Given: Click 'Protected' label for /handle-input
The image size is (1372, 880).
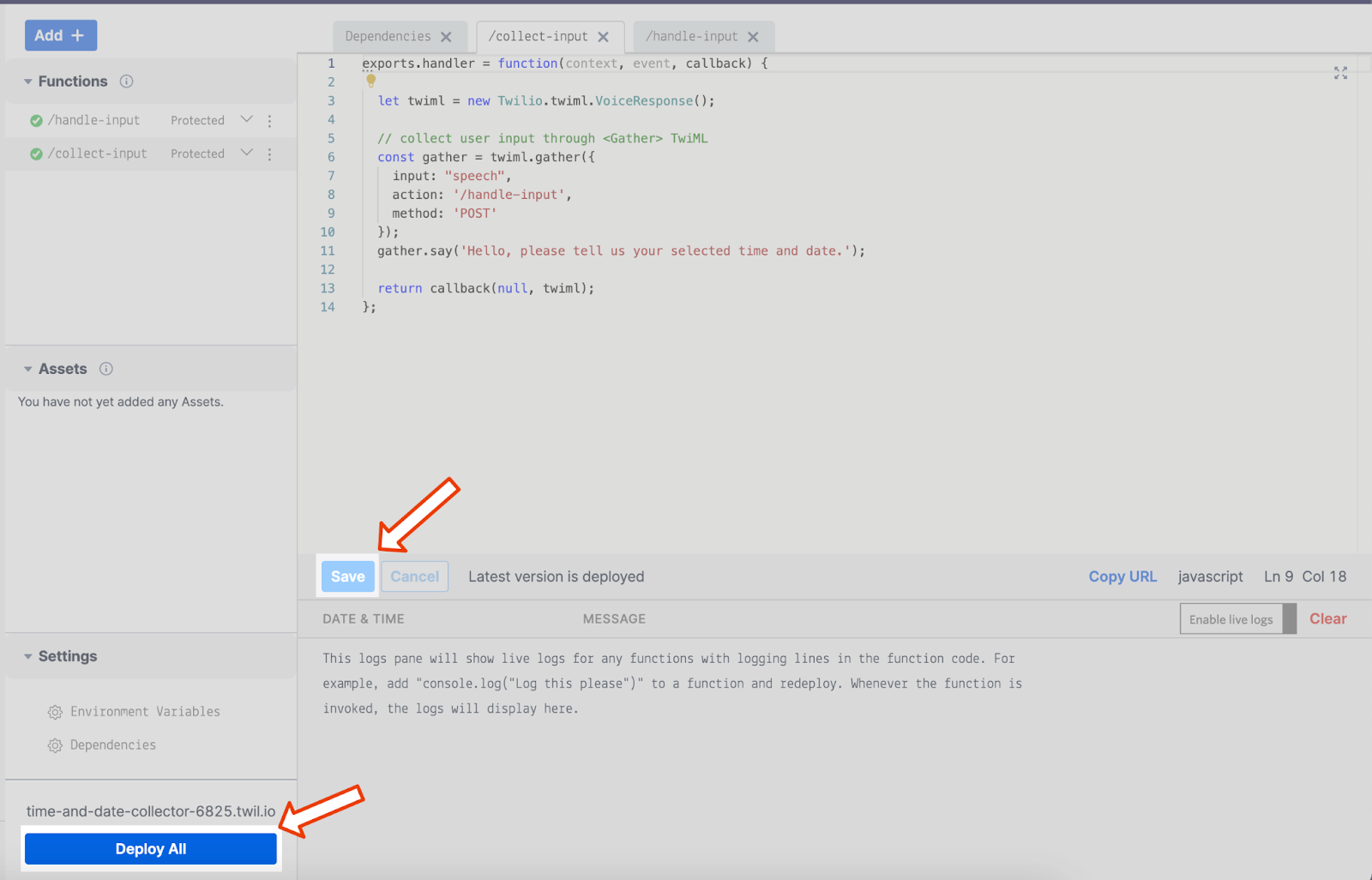Looking at the screenshot, I should click(x=197, y=120).
